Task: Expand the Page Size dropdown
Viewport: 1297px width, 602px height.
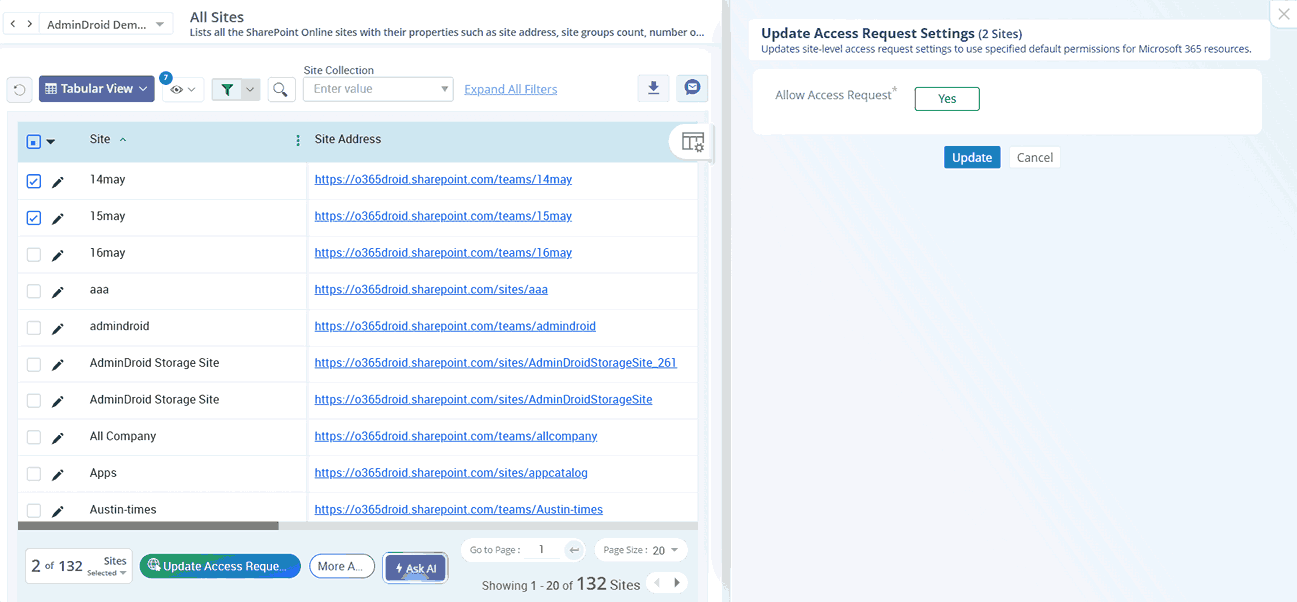Action: (640, 549)
